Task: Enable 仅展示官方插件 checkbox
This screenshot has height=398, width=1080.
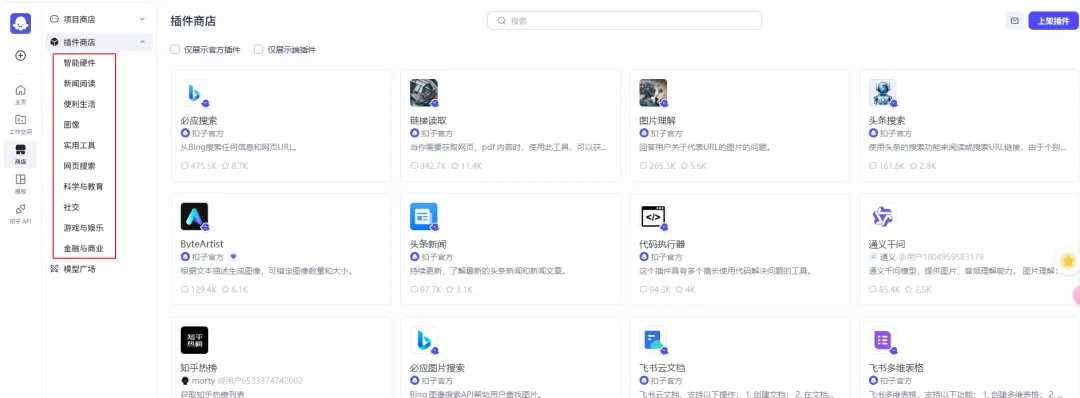Action: pos(175,50)
